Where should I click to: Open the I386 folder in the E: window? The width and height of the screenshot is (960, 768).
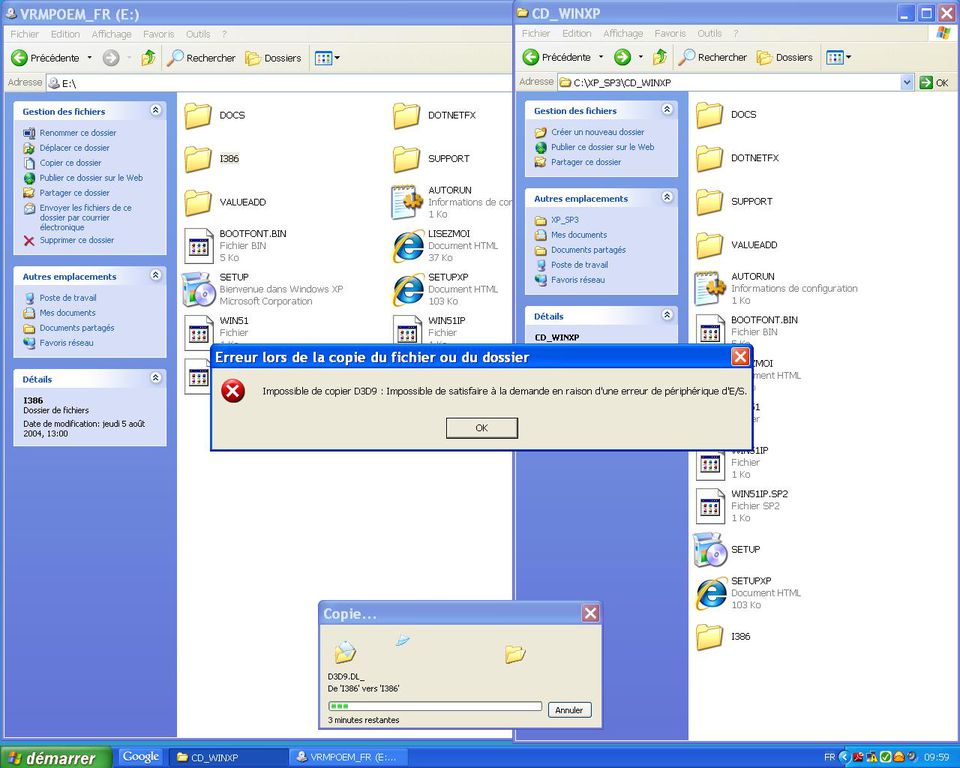tap(199, 159)
